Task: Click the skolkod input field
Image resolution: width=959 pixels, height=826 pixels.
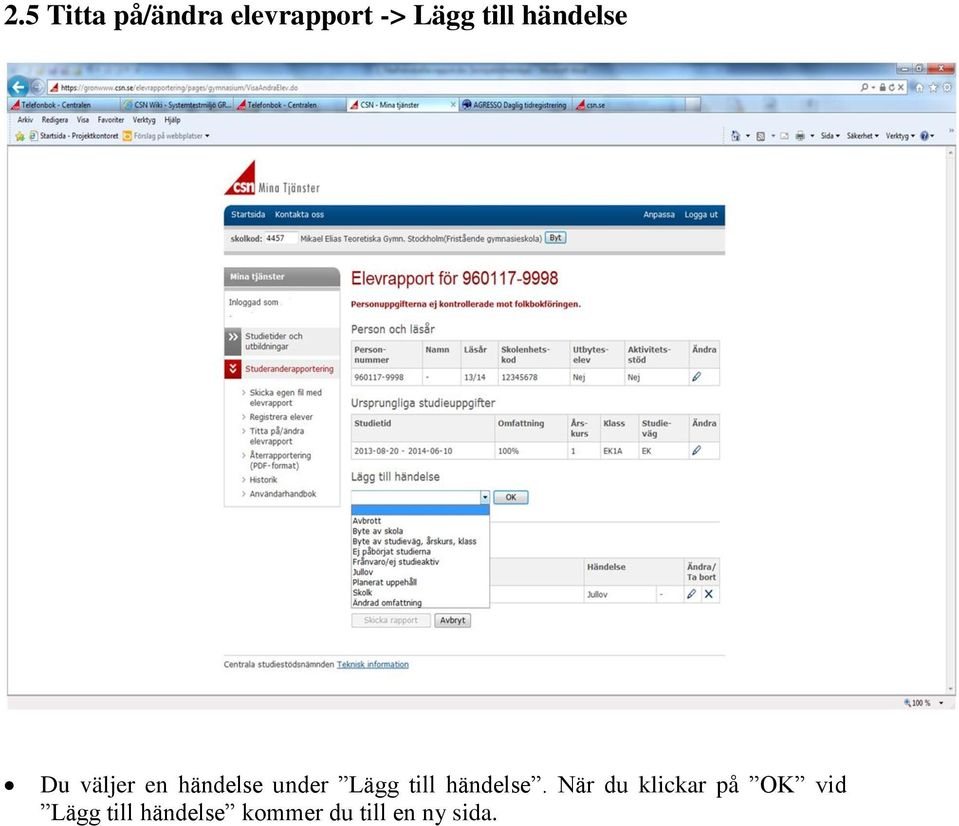Action: pyautogui.click(x=281, y=238)
